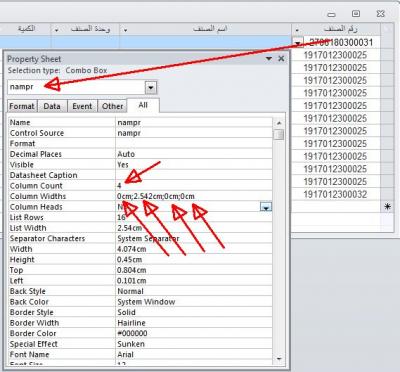Click the الكمية column header

pyautogui.click(x=26, y=29)
